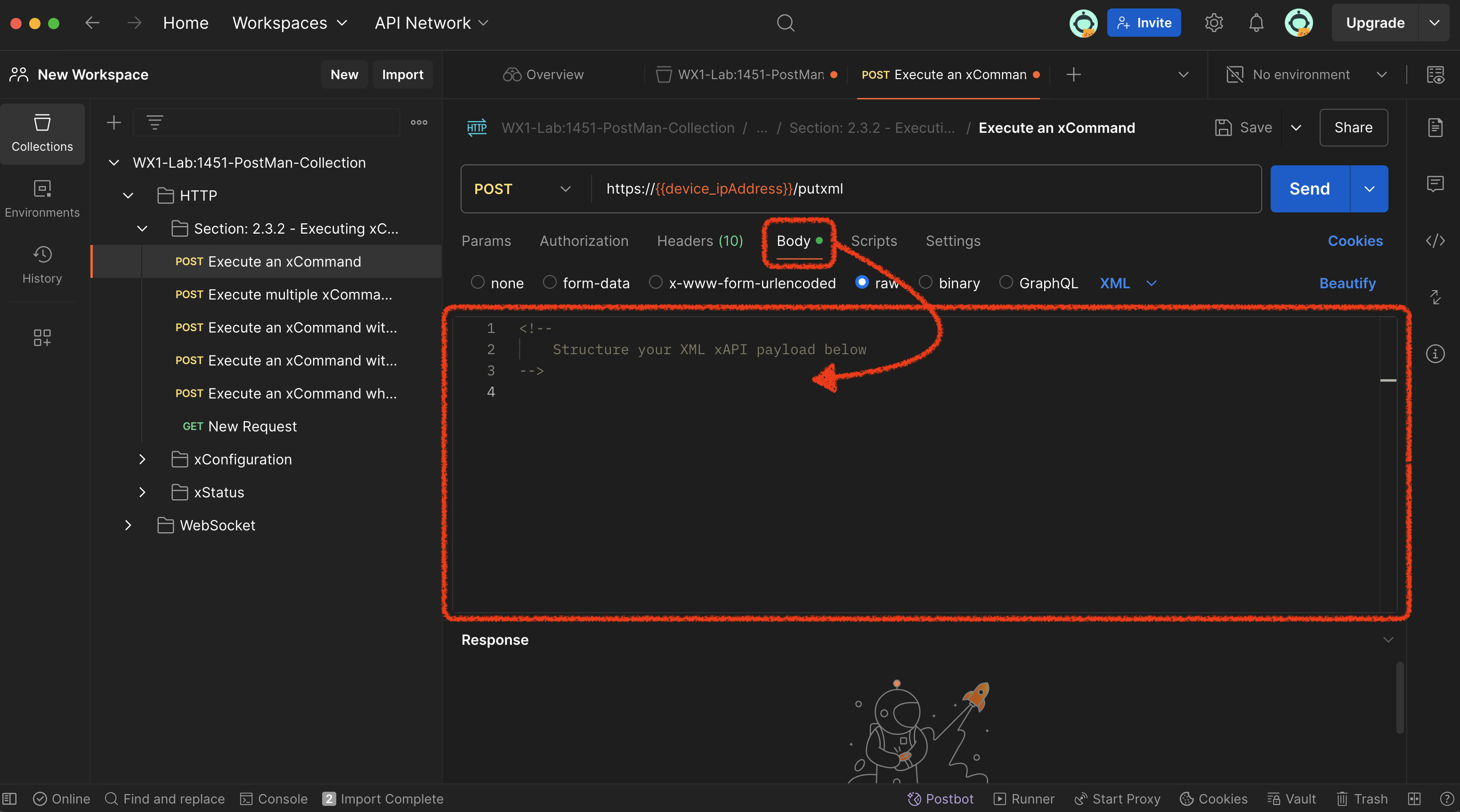Open Postbot assistant in status bar
Viewport: 1460px width, 812px height.
940,798
